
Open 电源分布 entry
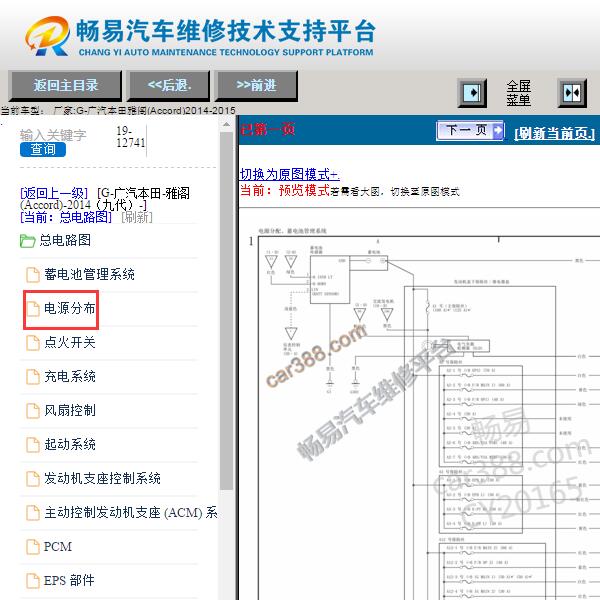[70, 308]
